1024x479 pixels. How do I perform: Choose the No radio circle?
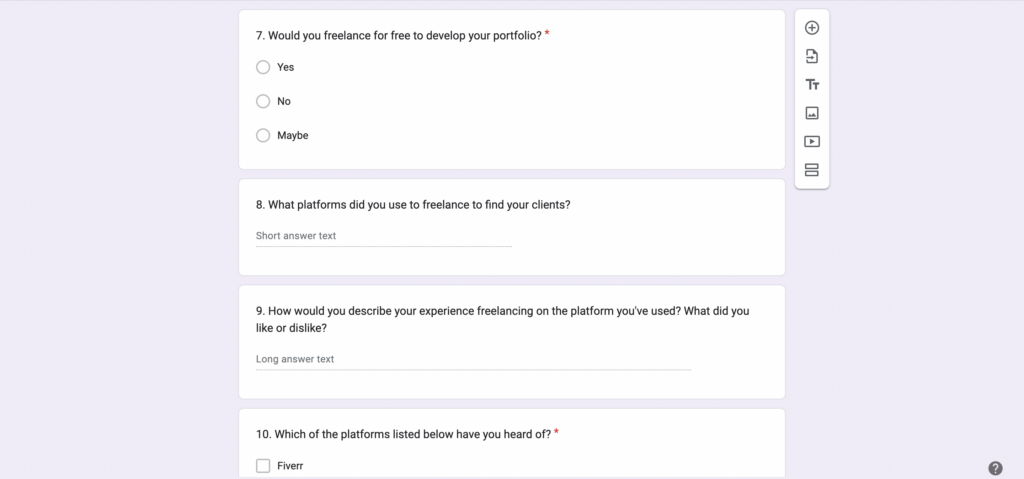[x=263, y=101]
